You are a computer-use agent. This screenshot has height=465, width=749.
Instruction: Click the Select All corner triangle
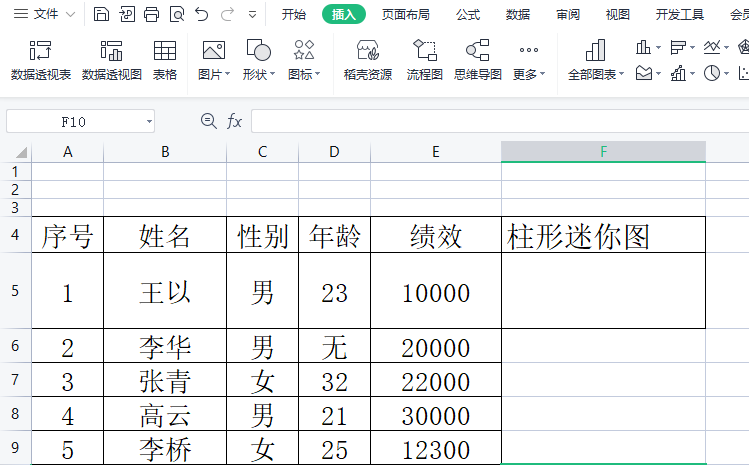[x=21, y=152]
